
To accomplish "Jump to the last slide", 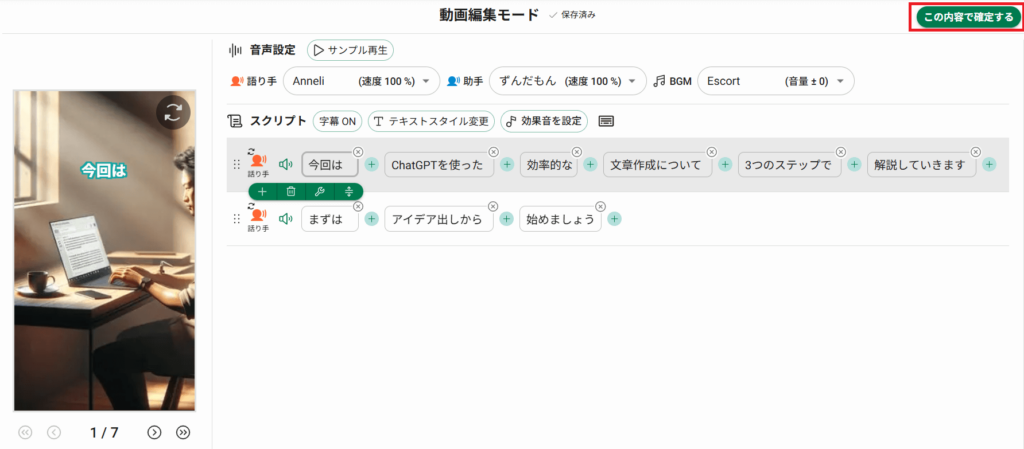I will tap(184, 432).
